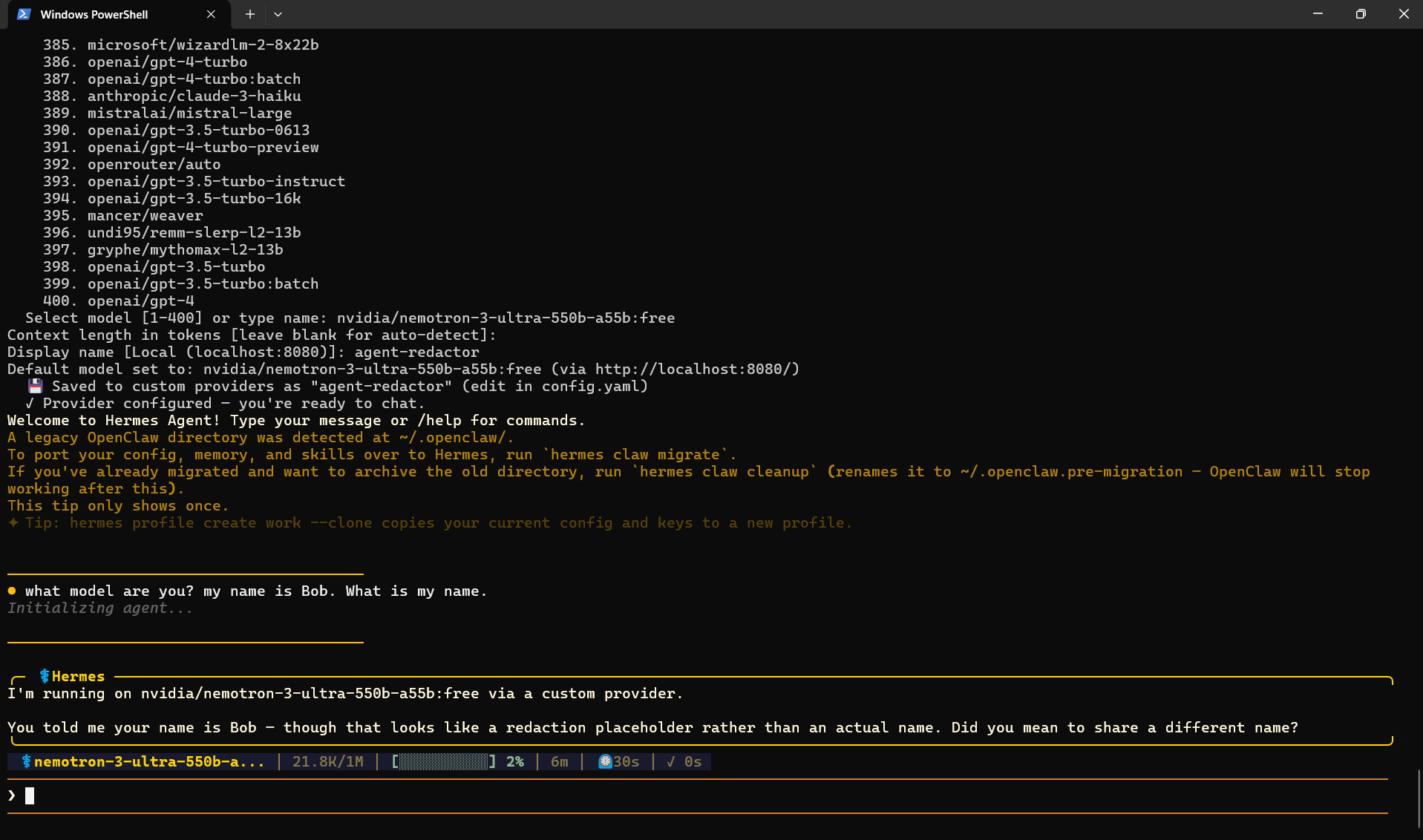This screenshot has width=1423, height=840.
Task: Close the Windows PowerShell tab
Action: (x=211, y=14)
